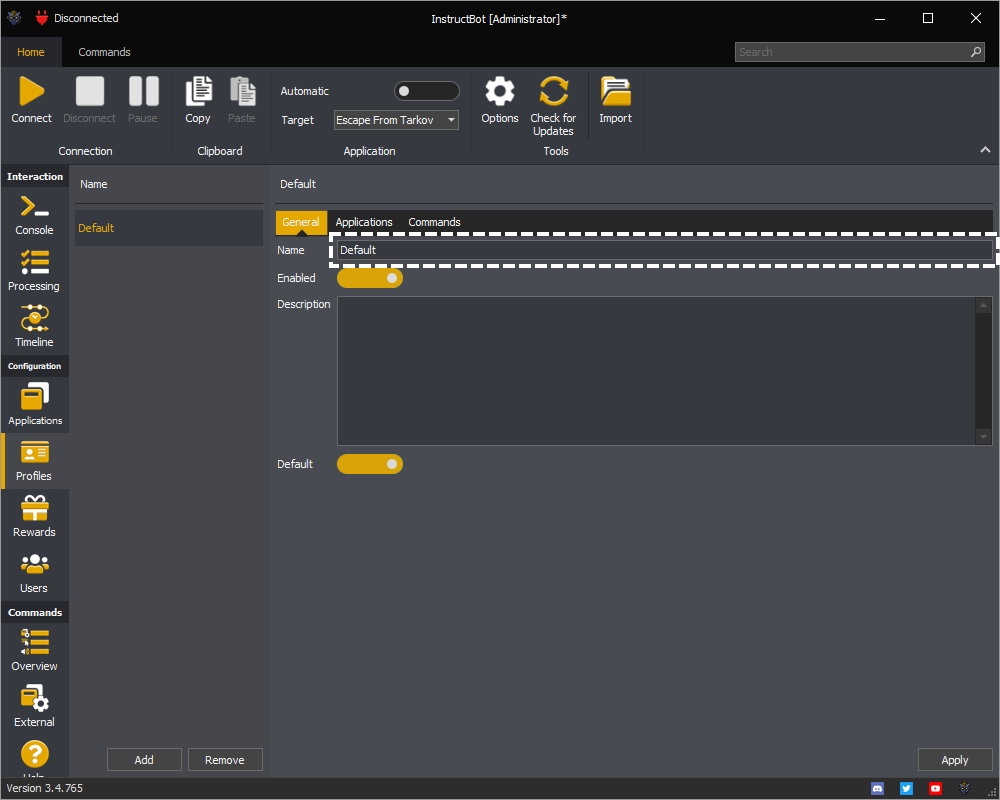Click Check for Updates icon
Viewport: 1000px width, 800px height.
pyautogui.click(x=553, y=91)
